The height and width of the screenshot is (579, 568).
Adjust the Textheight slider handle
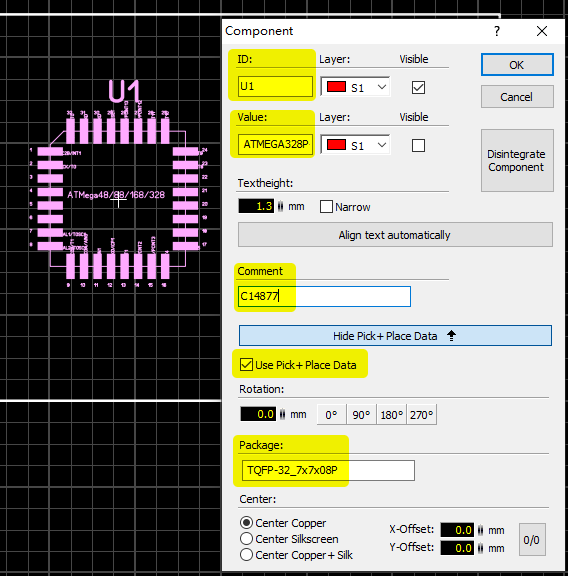(281, 206)
